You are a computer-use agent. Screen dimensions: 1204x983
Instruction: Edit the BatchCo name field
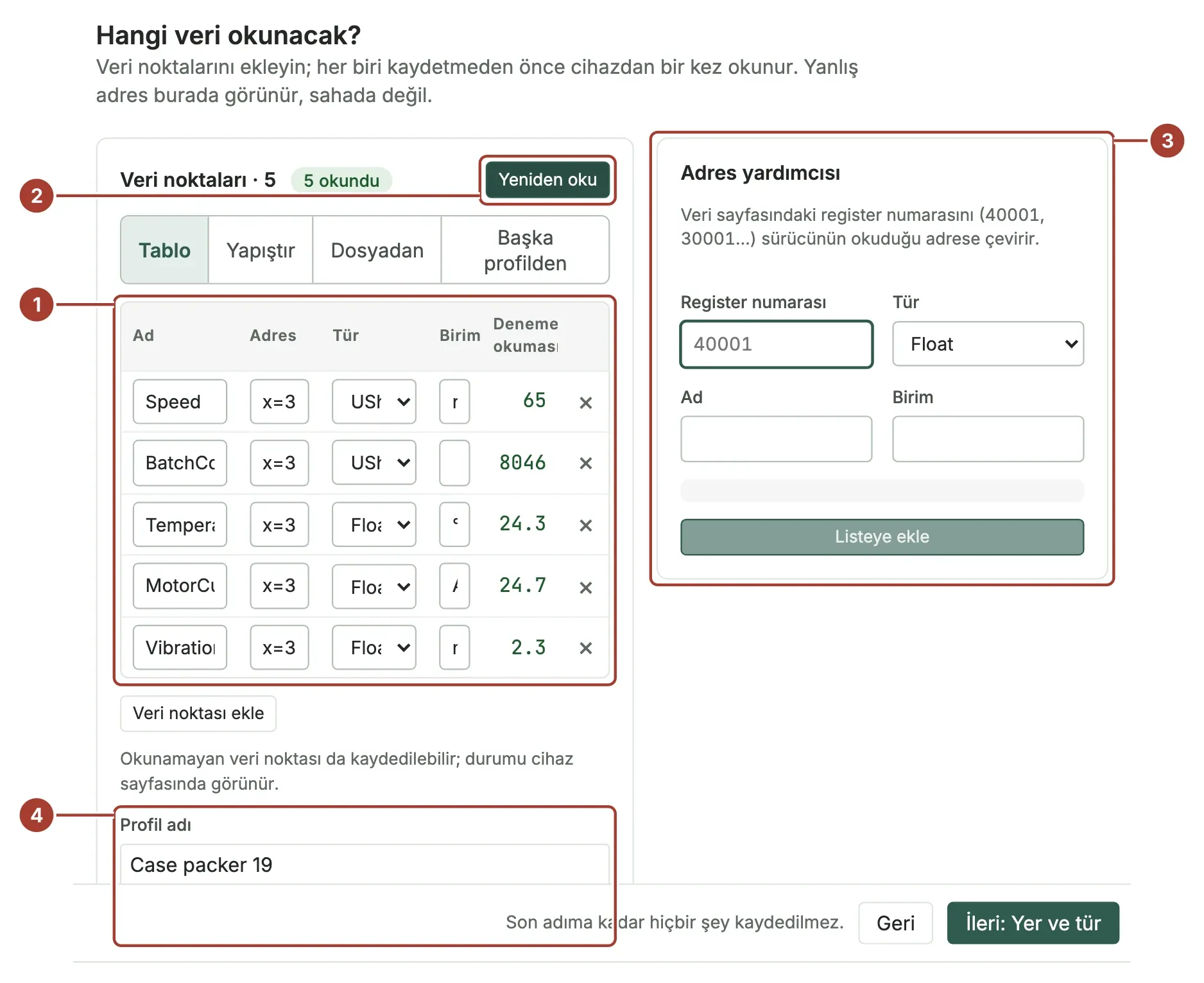tap(180, 463)
